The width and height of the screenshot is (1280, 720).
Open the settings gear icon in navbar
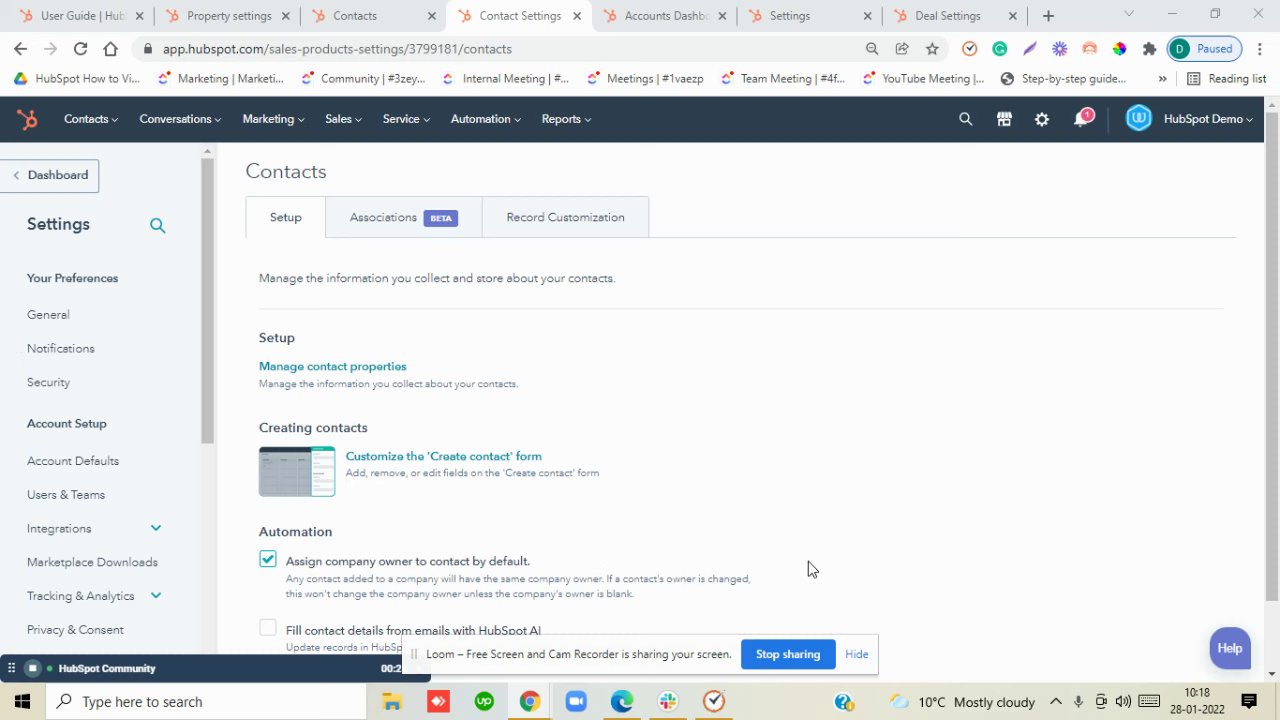pyautogui.click(x=1042, y=119)
